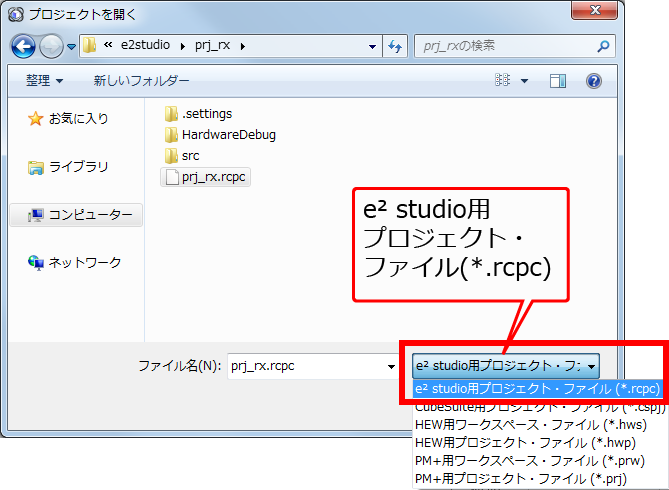Select コンピューター in the navigation pane
The width and height of the screenshot is (669, 490).
[x=76, y=215]
